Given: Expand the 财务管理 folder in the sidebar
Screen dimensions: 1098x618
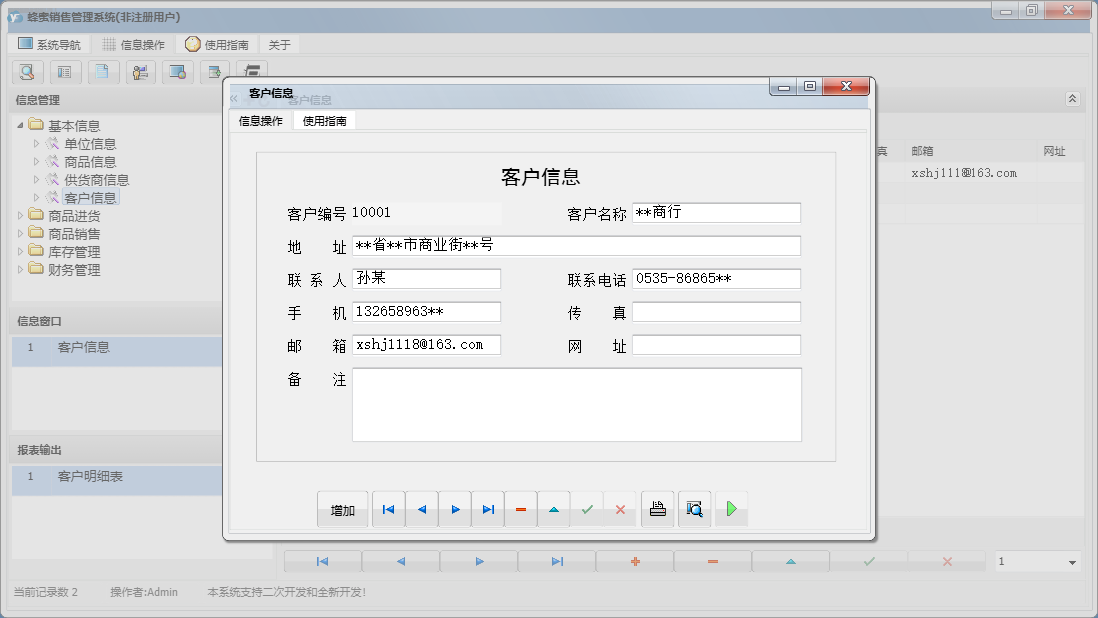Looking at the screenshot, I should pyautogui.click(x=22, y=270).
